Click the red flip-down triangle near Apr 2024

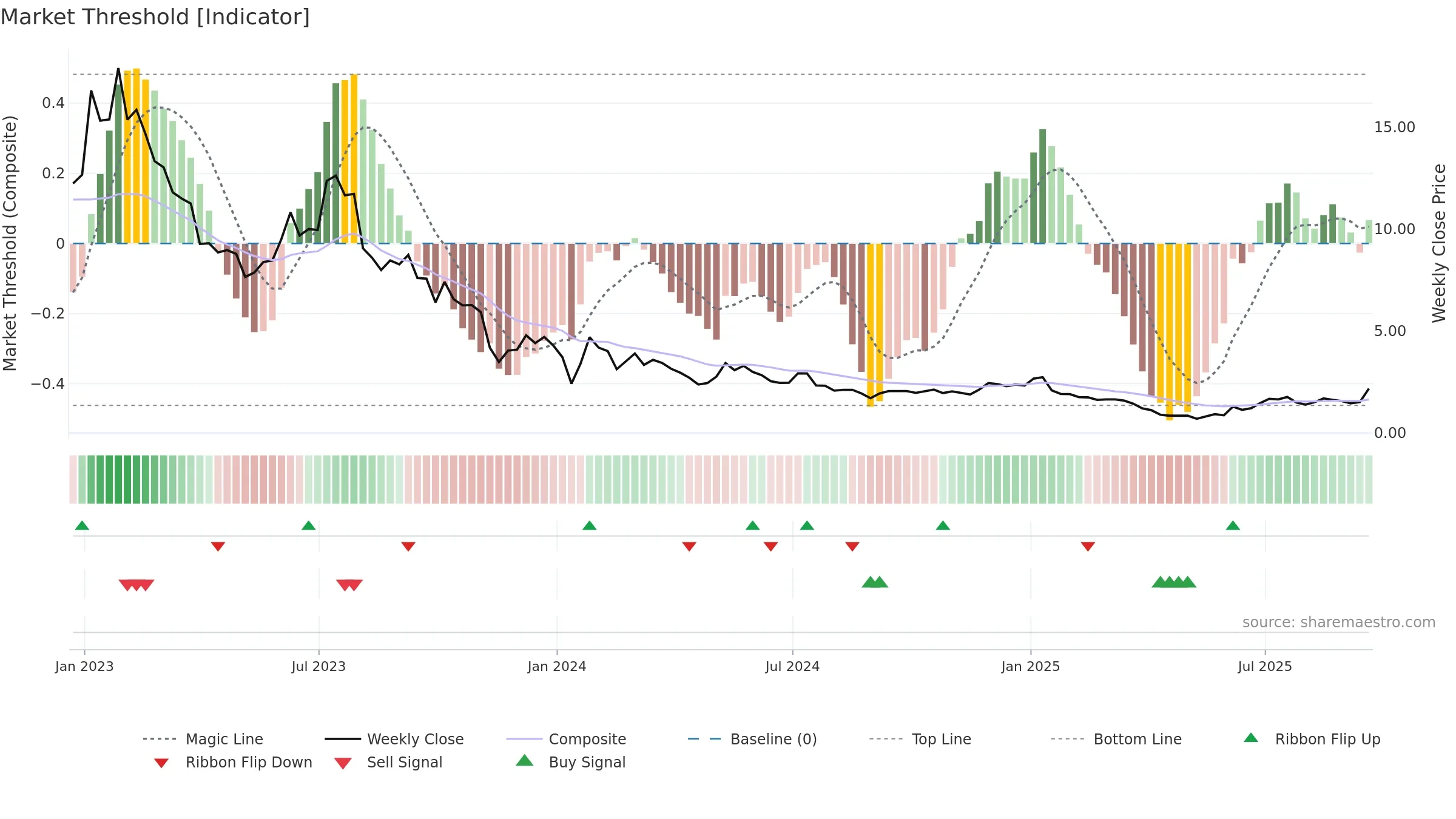[689, 547]
